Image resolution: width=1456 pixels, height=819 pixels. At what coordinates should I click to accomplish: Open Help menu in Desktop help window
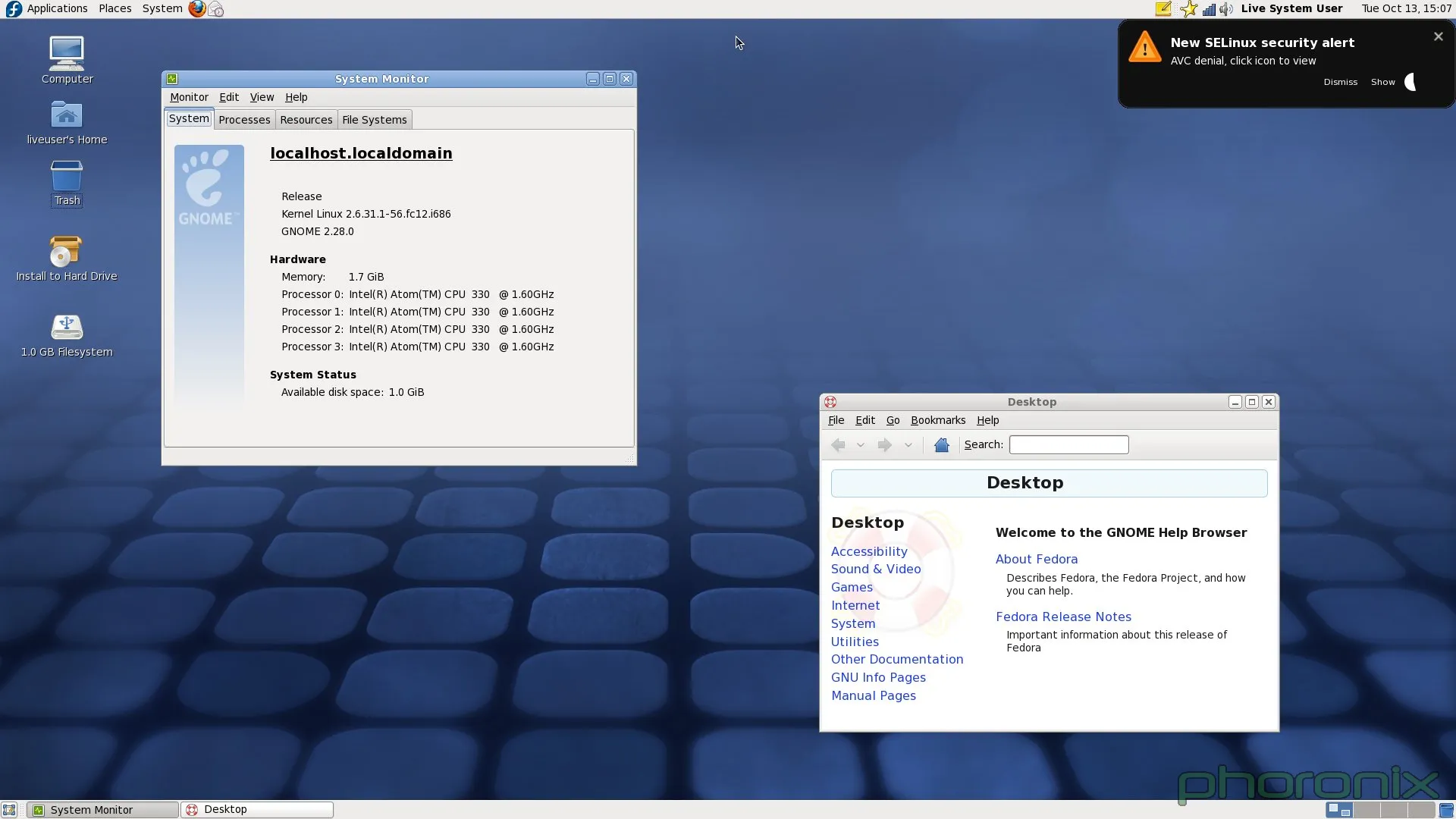[x=987, y=420]
